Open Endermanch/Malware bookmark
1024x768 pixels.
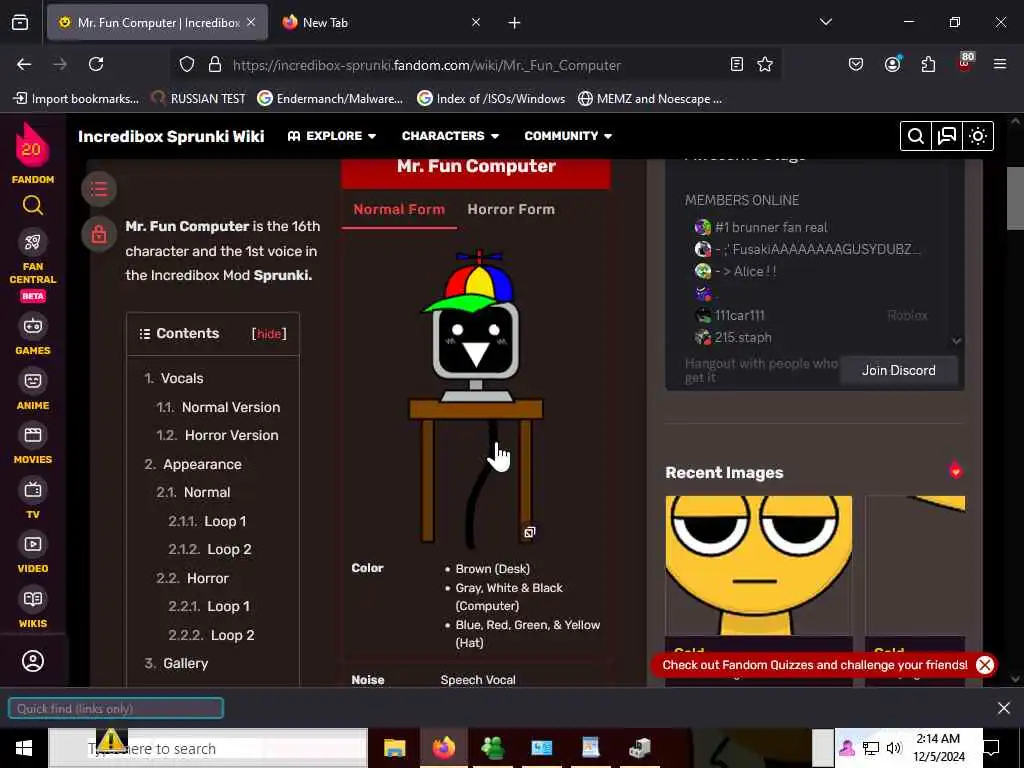(330, 99)
